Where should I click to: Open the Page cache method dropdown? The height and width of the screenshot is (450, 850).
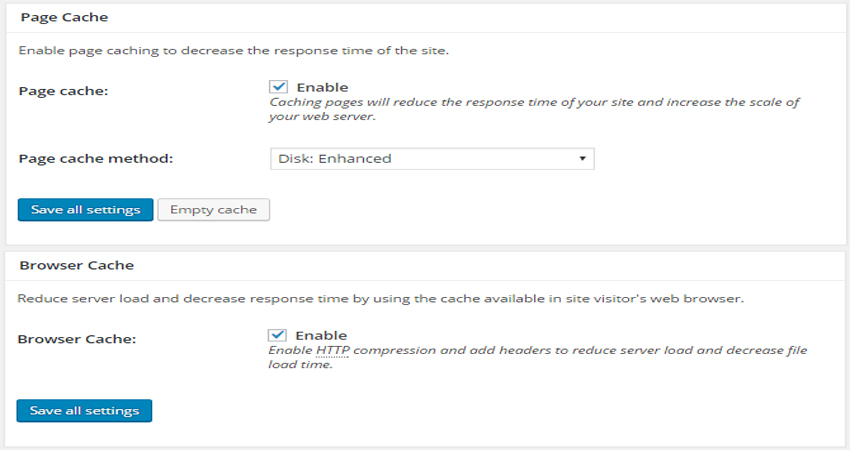point(432,159)
